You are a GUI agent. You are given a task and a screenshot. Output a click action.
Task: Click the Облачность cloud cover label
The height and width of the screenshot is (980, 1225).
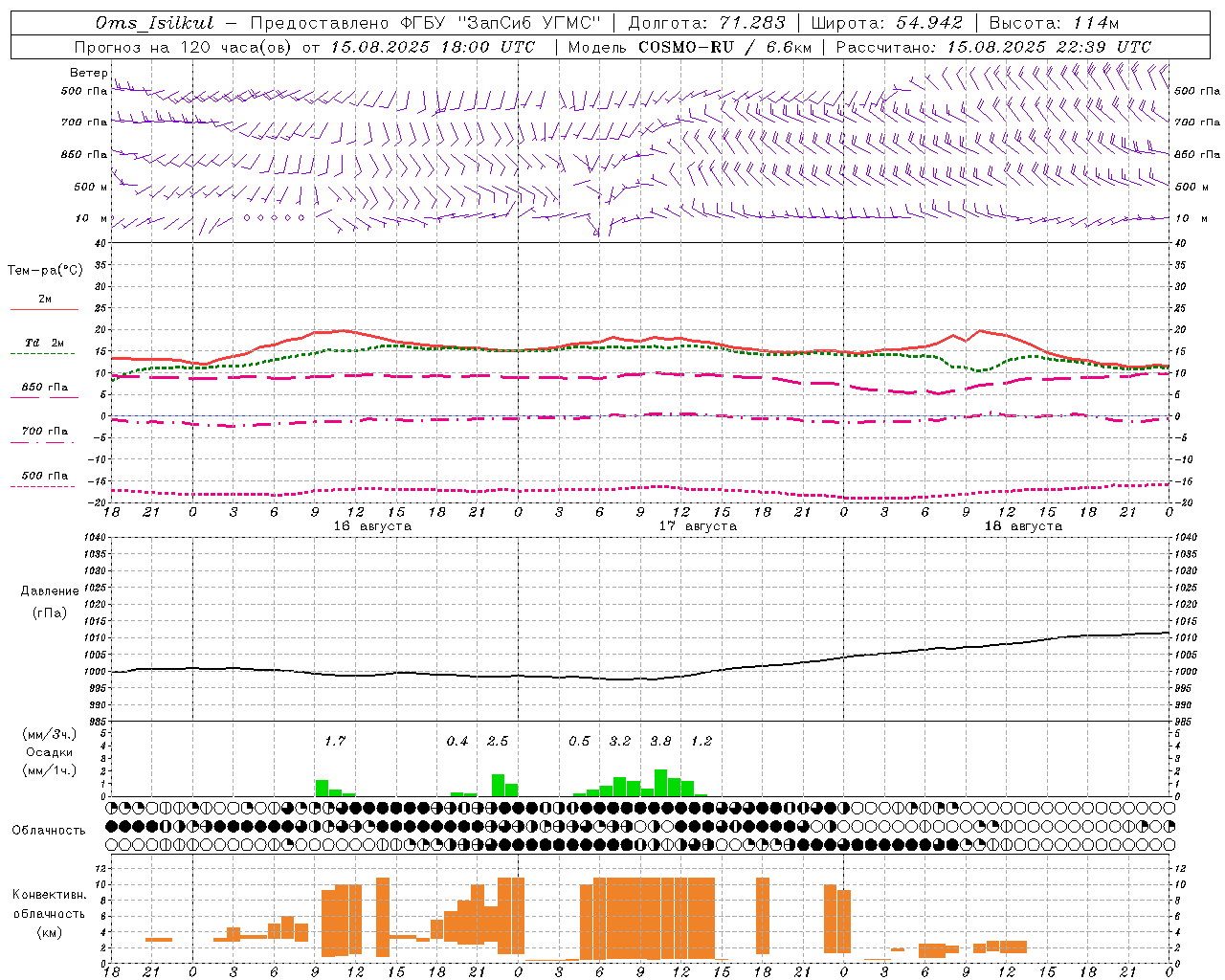49,830
